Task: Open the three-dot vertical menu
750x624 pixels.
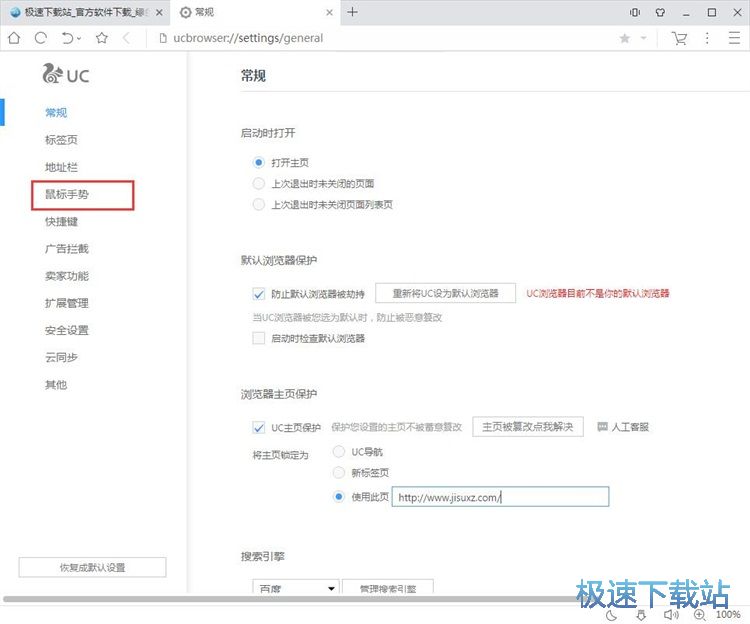Action: coord(707,38)
